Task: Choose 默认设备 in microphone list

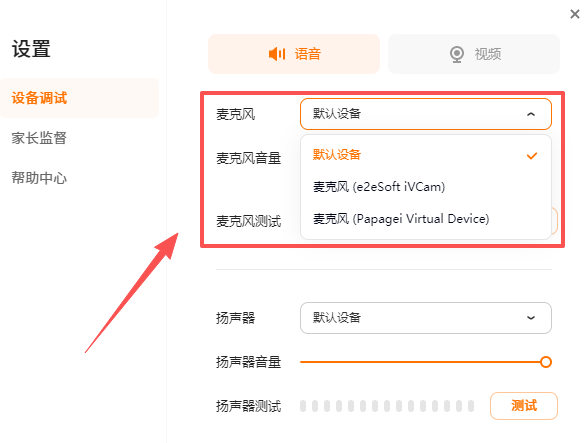Action: click(x=426, y=155)
